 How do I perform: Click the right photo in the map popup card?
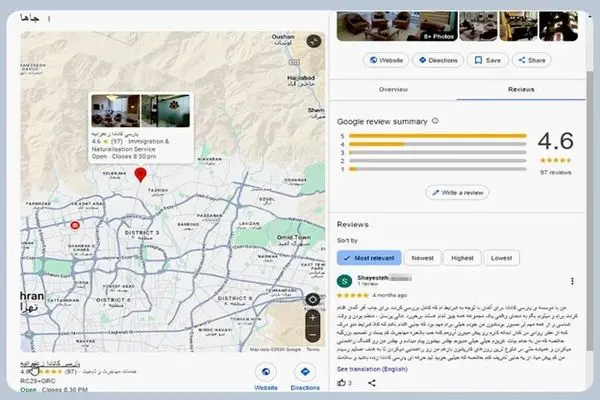tap(165, 111)
